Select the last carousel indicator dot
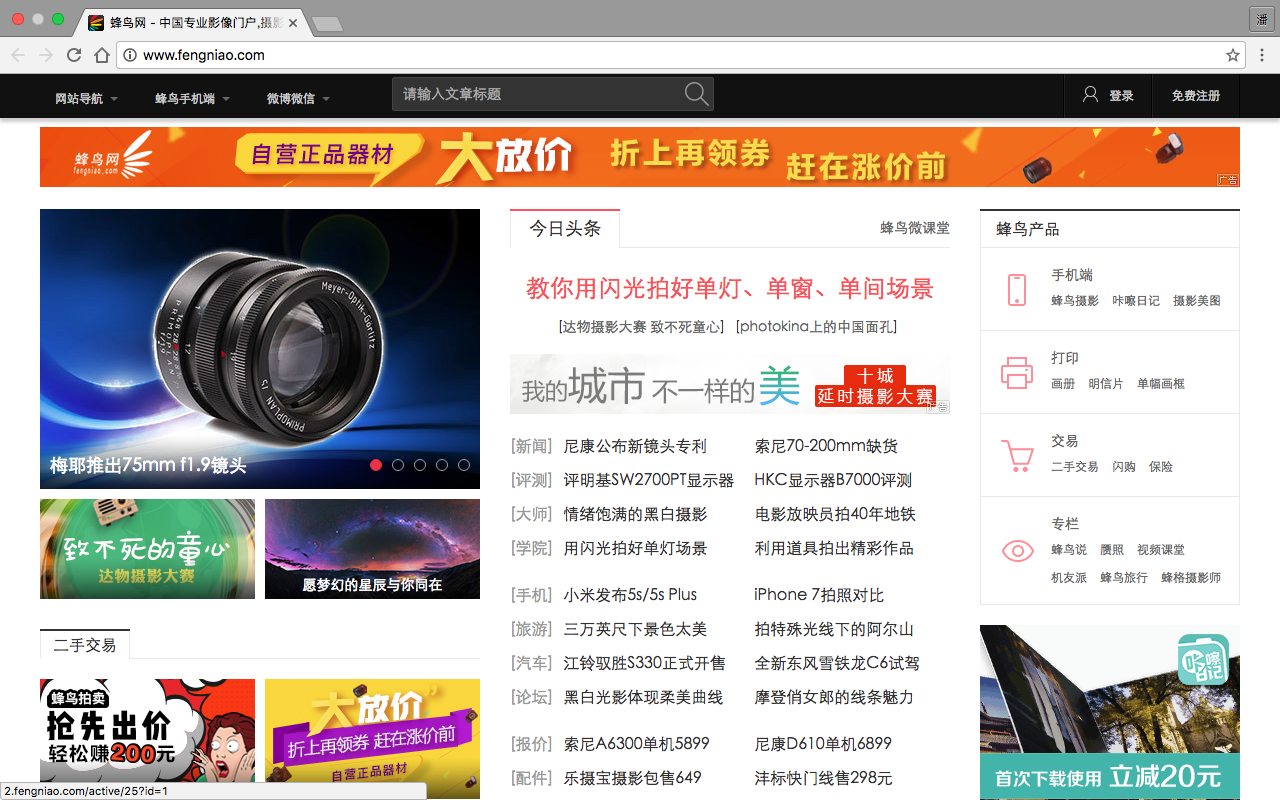1280x800 pixels. [464, 464]
